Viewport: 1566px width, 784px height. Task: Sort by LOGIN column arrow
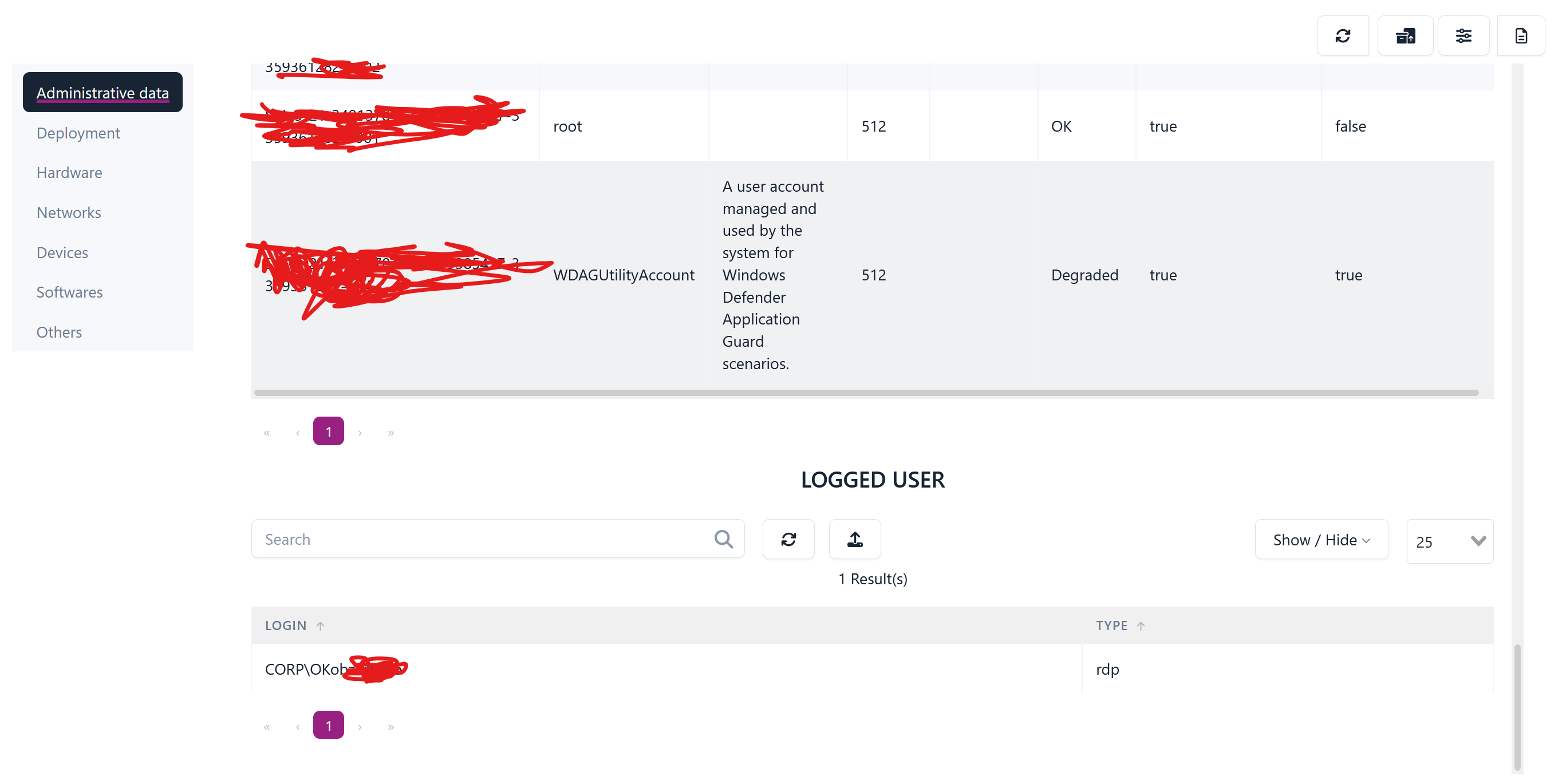[x=321, y=625]
